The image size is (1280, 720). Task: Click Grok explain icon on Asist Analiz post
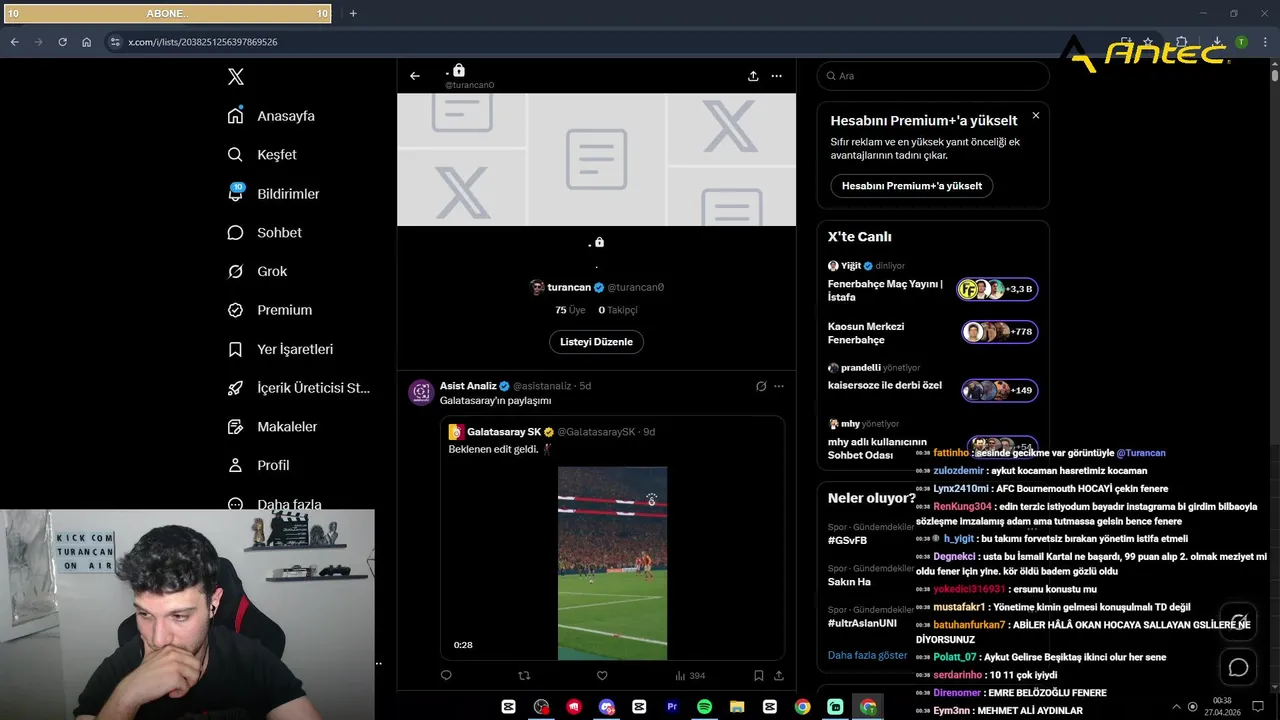761,386
